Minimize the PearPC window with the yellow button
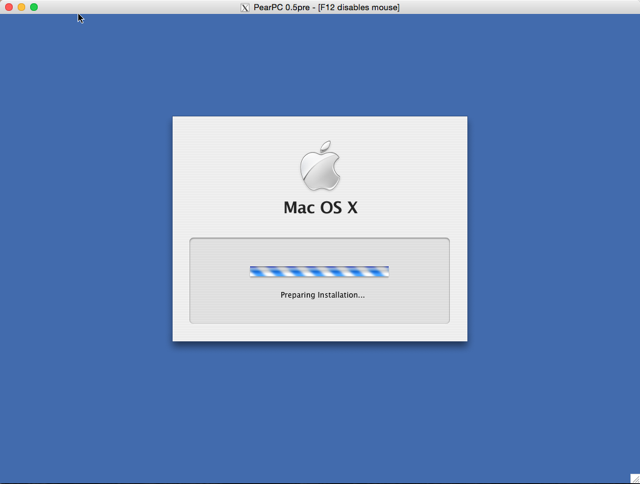The height and width of the screenshot is (484, 640). tap(22, 7)
